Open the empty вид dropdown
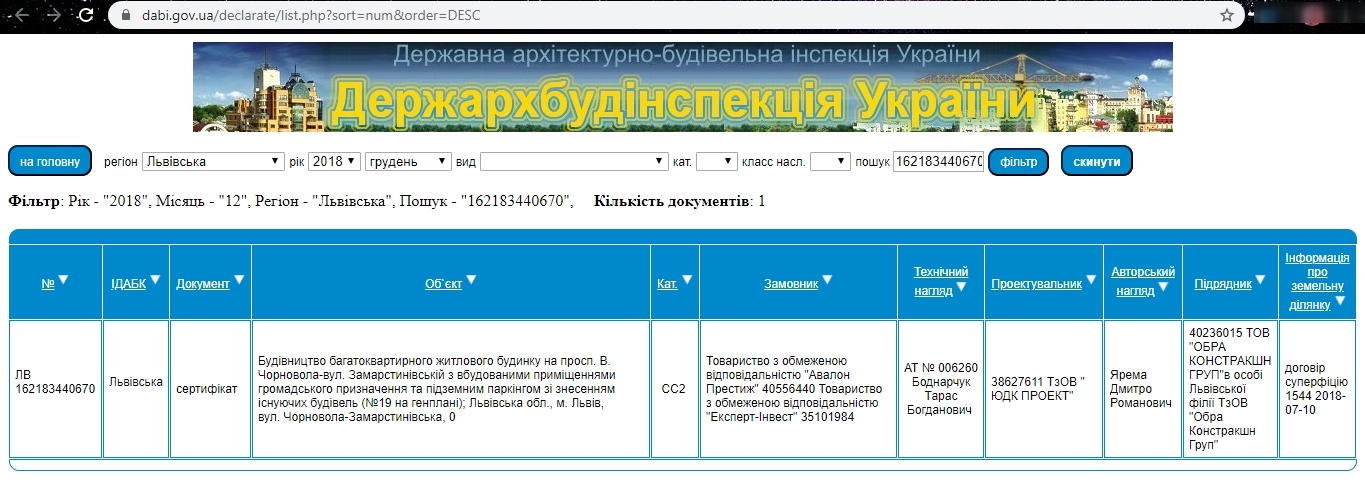 click(x=574, y=161)
